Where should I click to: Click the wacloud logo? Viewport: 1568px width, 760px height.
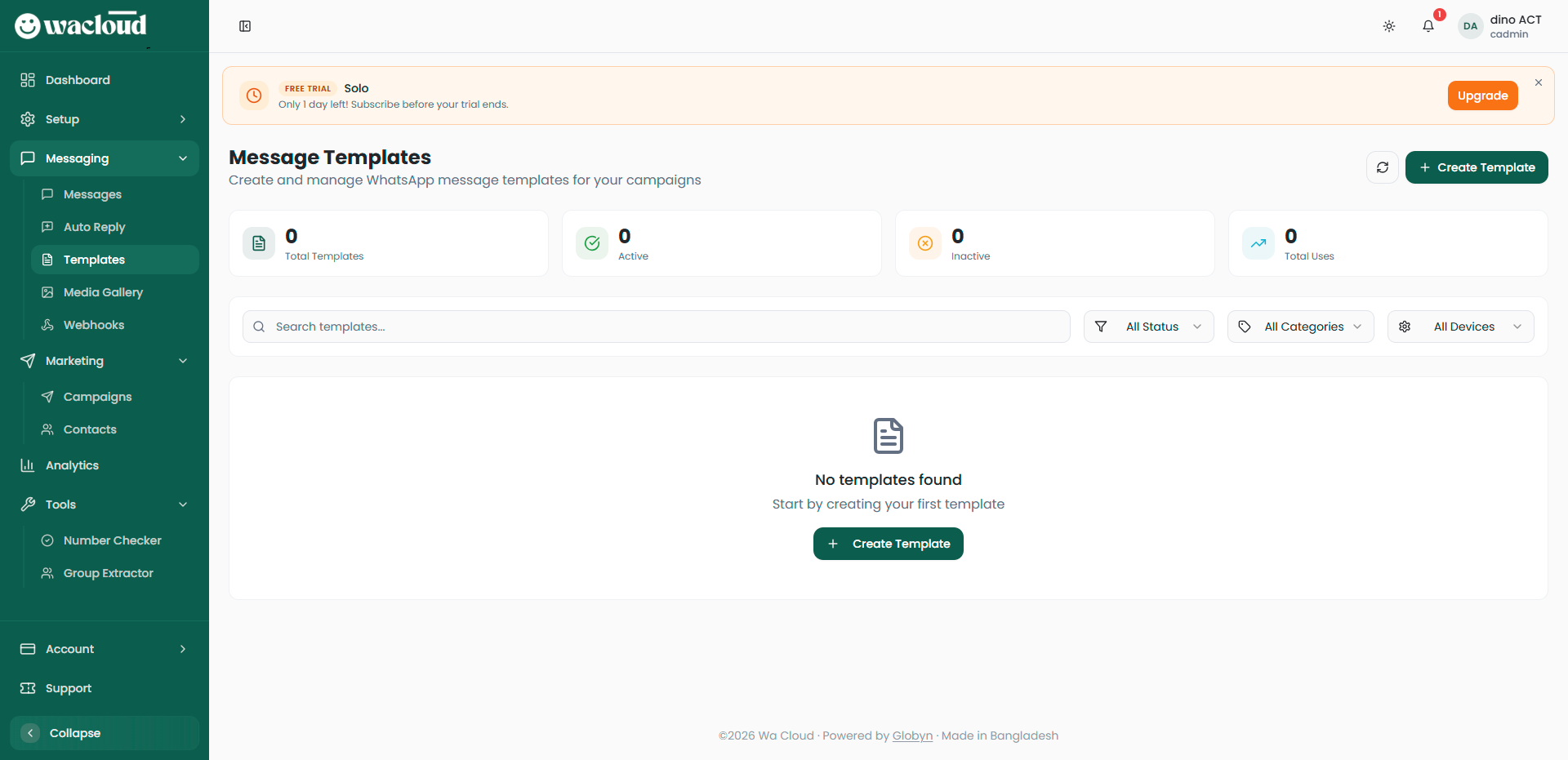[x=81, y=25]
